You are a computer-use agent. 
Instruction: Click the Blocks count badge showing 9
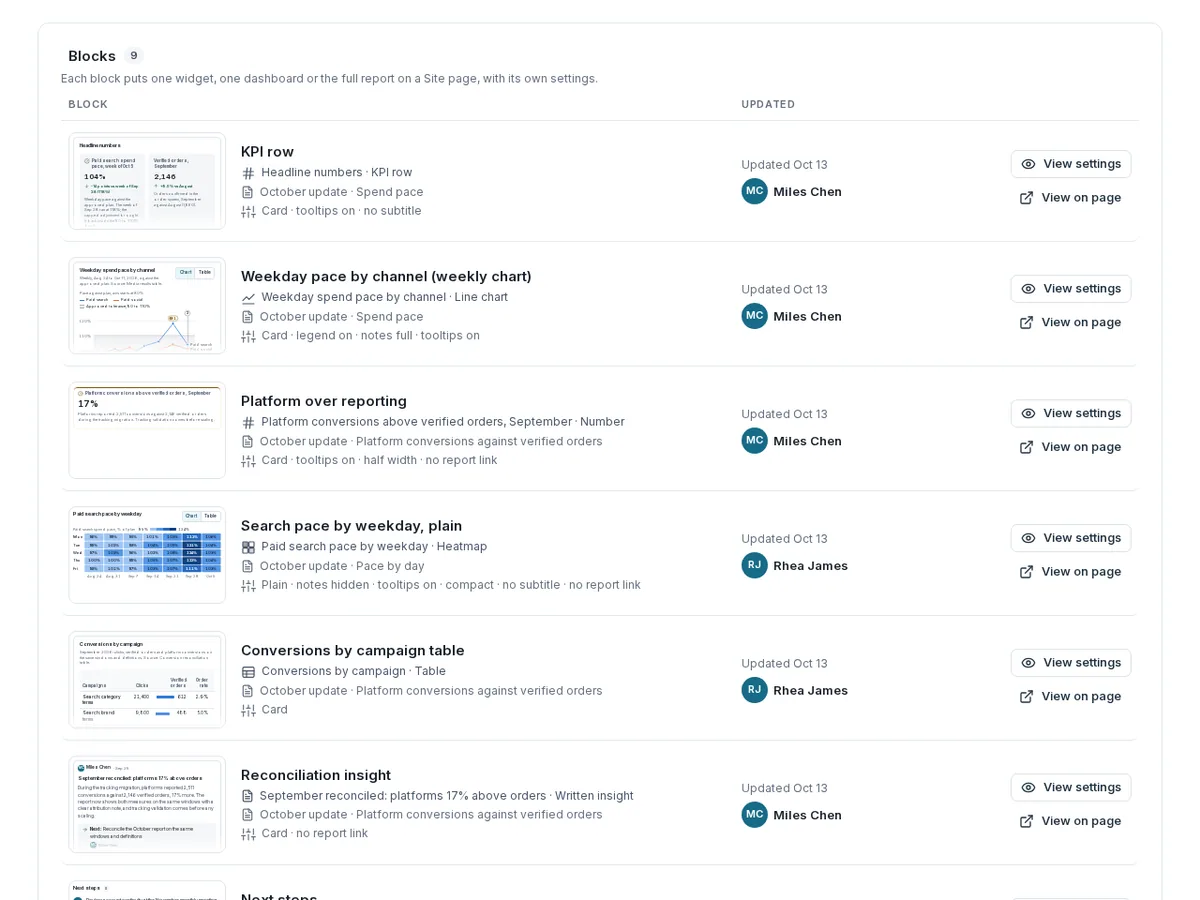coord(134,56)
